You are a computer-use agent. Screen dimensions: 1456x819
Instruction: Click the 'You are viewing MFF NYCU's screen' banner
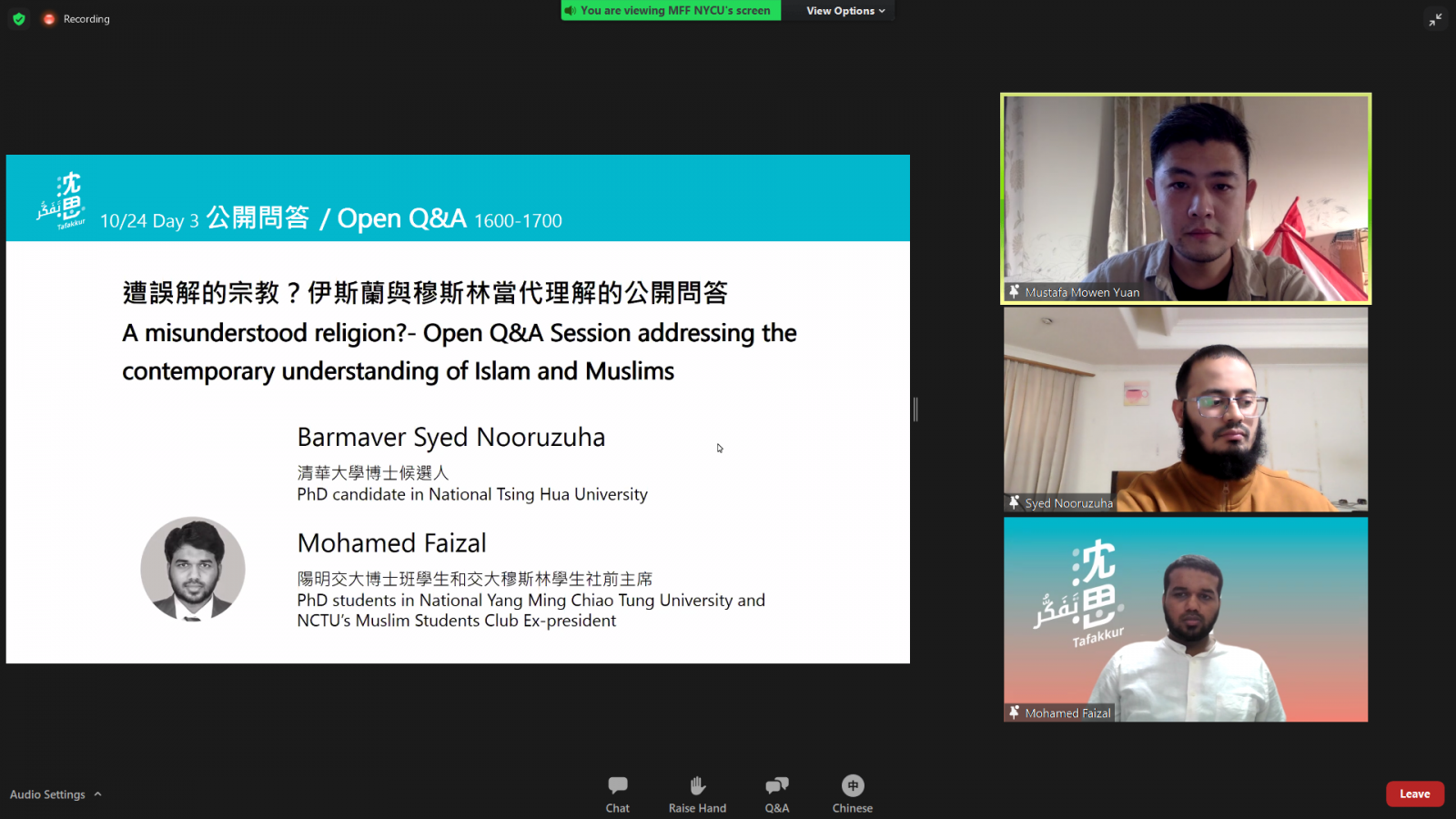[671, 11]
